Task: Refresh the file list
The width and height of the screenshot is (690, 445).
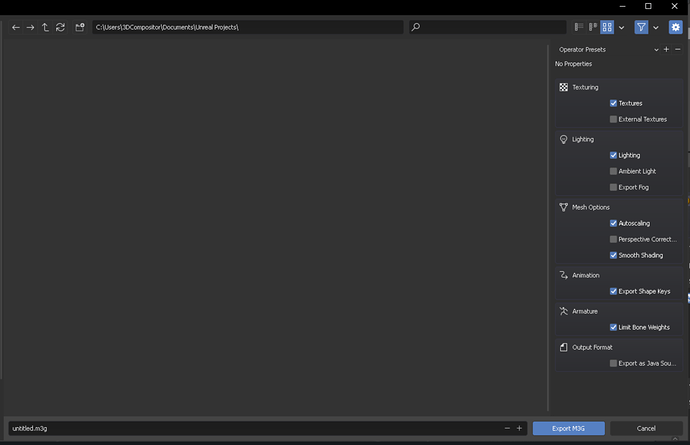Action: coord(60,27)
